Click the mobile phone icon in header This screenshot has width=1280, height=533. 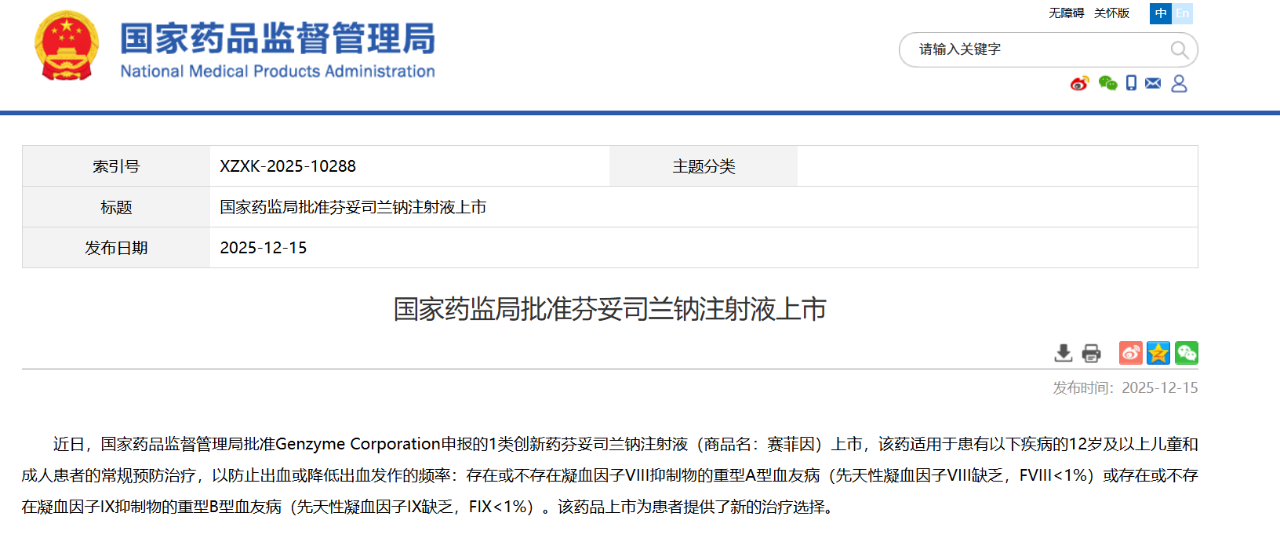click(1131, 83)
